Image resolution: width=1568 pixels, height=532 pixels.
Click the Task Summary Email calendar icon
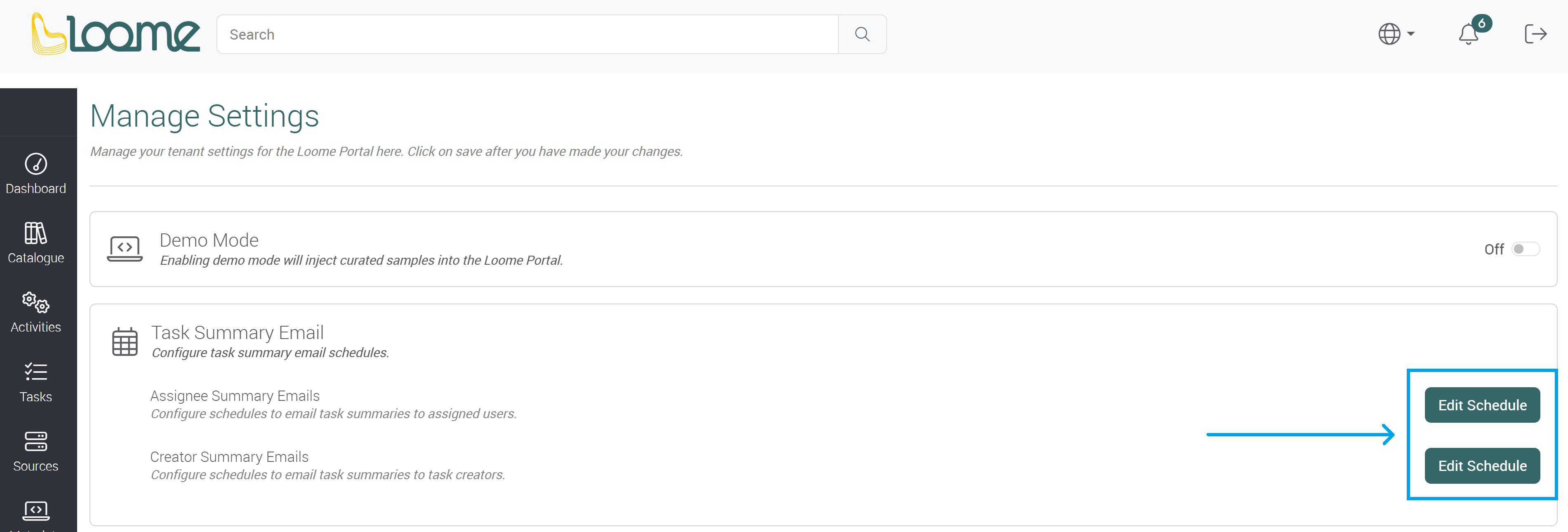pos(124,341)
